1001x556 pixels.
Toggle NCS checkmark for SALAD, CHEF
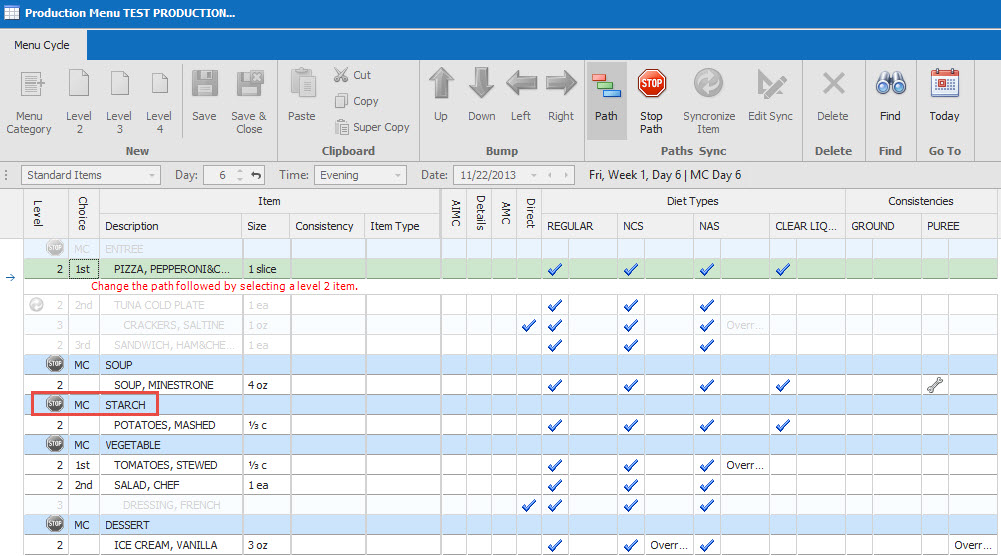[x=630, y=485]
